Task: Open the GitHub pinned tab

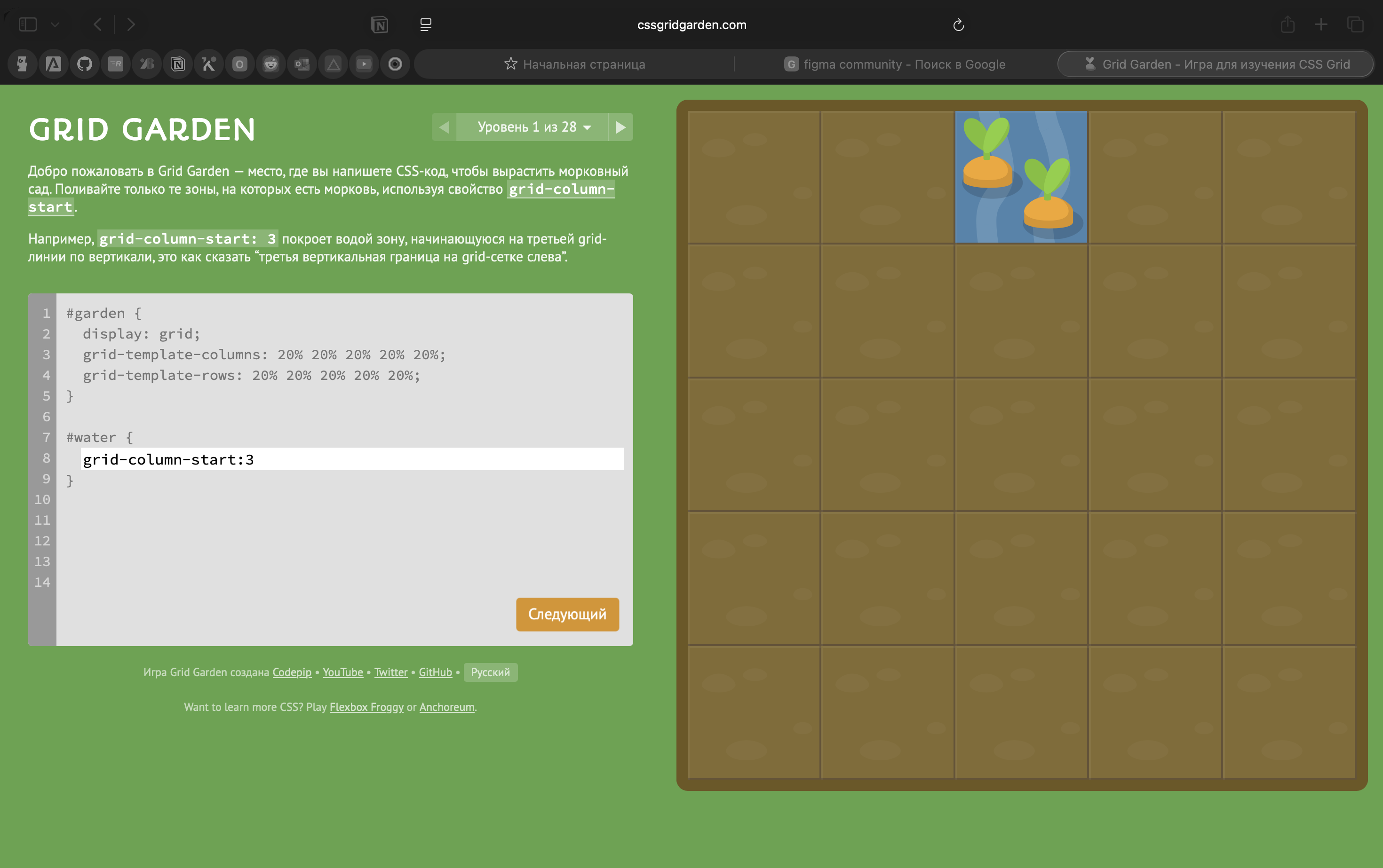Action: (84, 64)
